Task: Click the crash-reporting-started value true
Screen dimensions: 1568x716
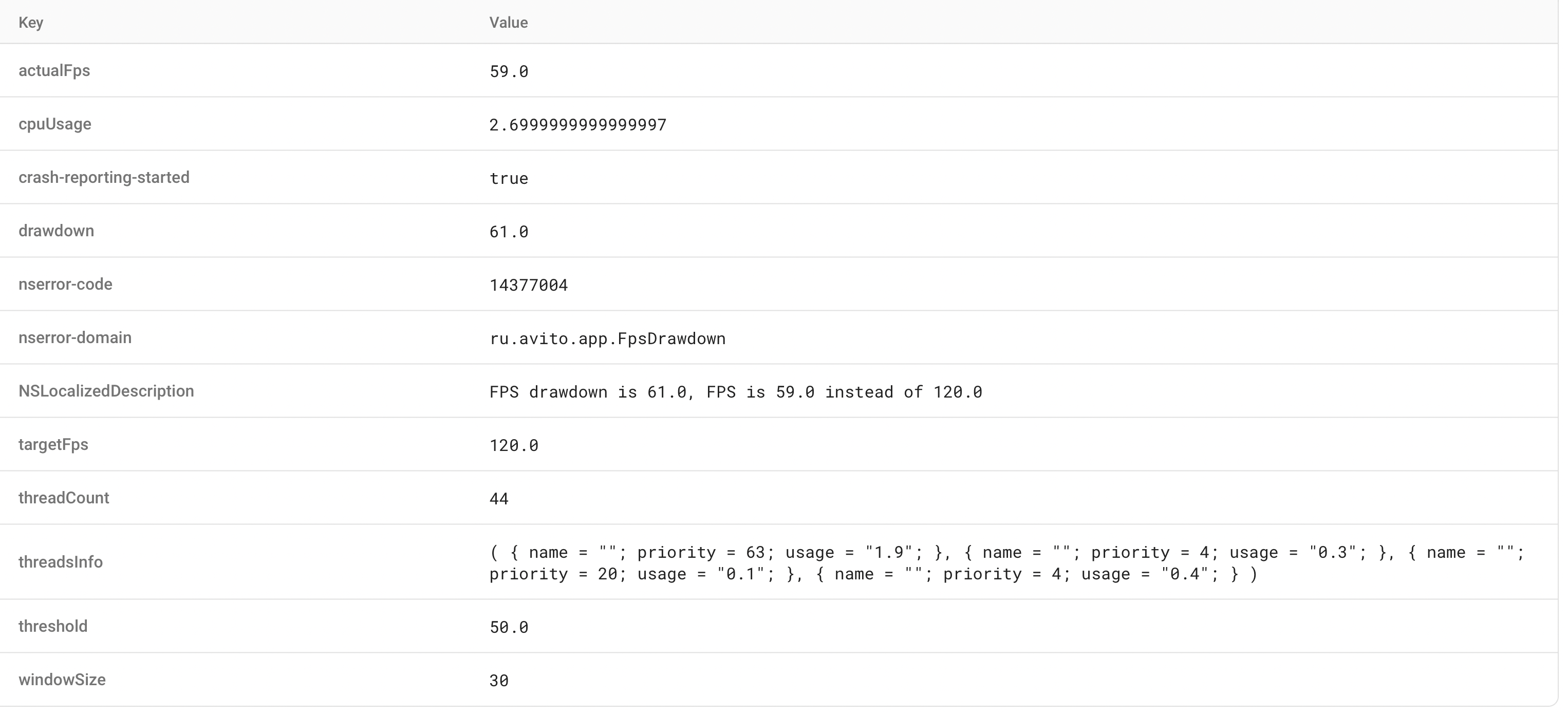Action: (x=509, y=178)
